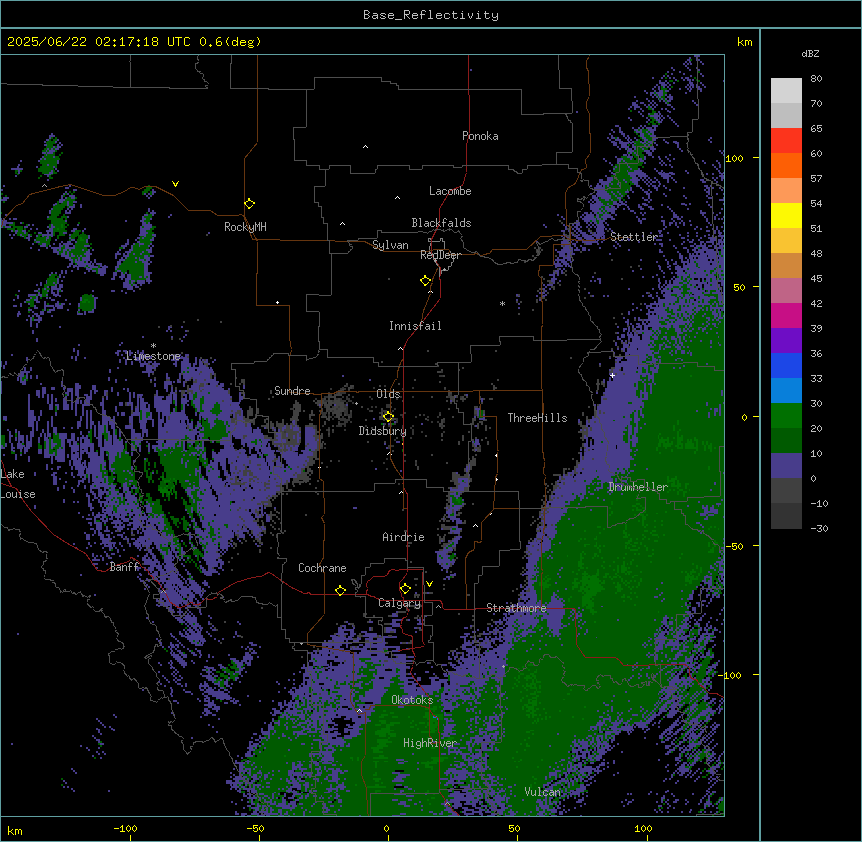
Task: Click the Base_Reflectivity title
Action: tap(431, 15)
